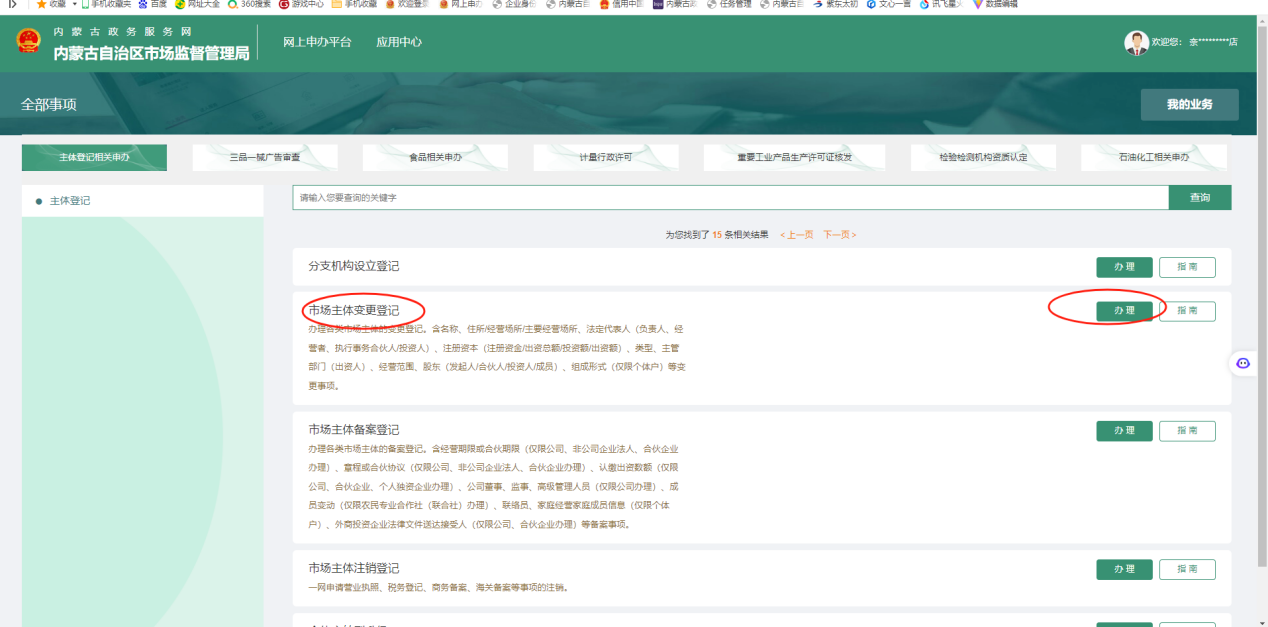Open the 网址大全 bookmark
Screen dimensions: 1268x627
200,4
